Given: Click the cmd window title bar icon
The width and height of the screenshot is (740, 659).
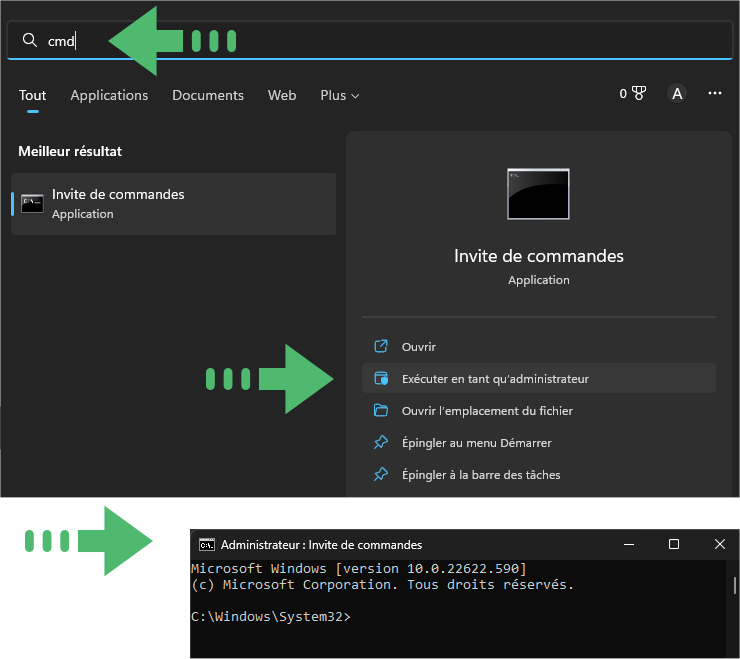Looking at the screenshot, I should 207,545.
